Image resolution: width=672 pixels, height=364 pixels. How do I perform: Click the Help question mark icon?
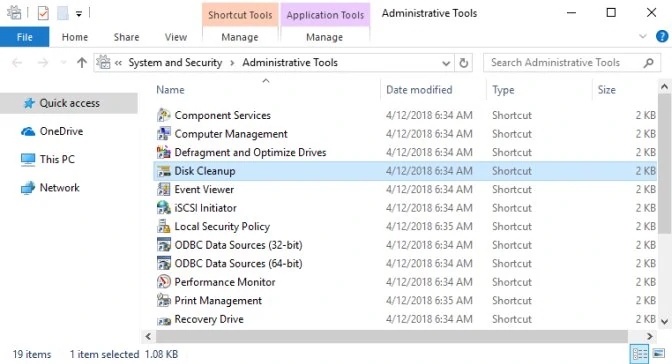662,36
